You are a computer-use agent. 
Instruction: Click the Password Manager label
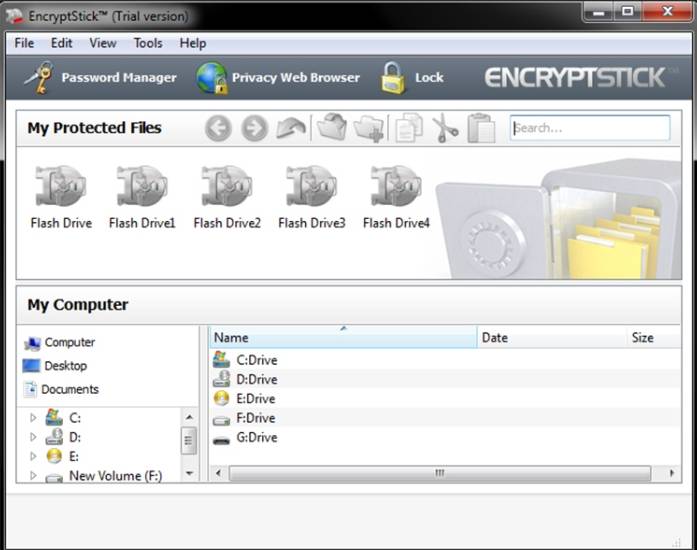click(x=119, y=78)
